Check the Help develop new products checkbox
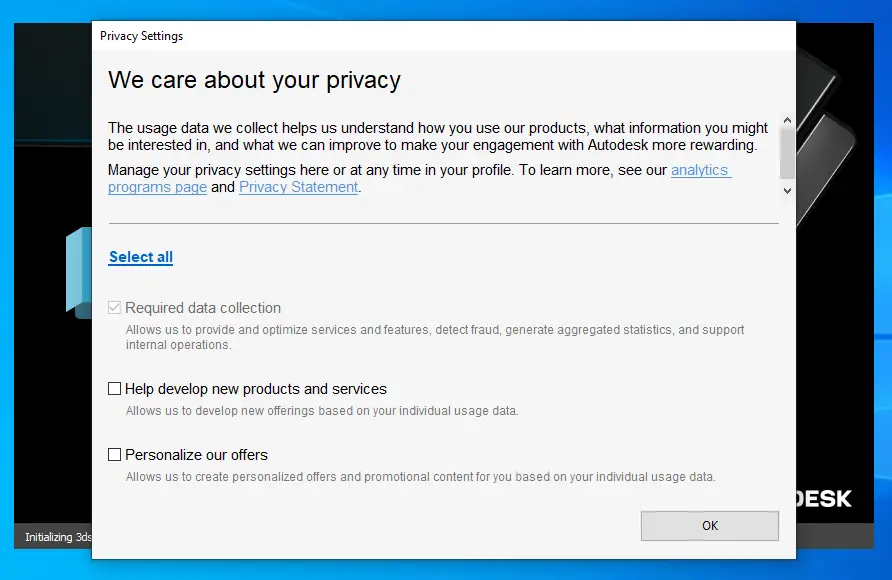 (114, 388)
